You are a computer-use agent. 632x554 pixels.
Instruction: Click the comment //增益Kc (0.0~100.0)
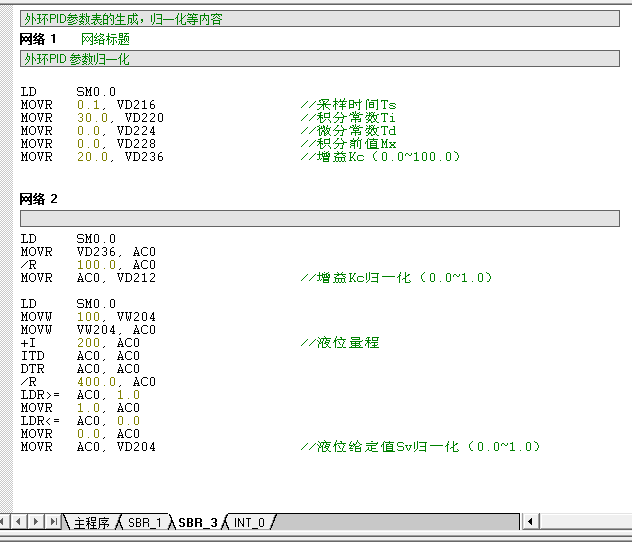point(380,156)
